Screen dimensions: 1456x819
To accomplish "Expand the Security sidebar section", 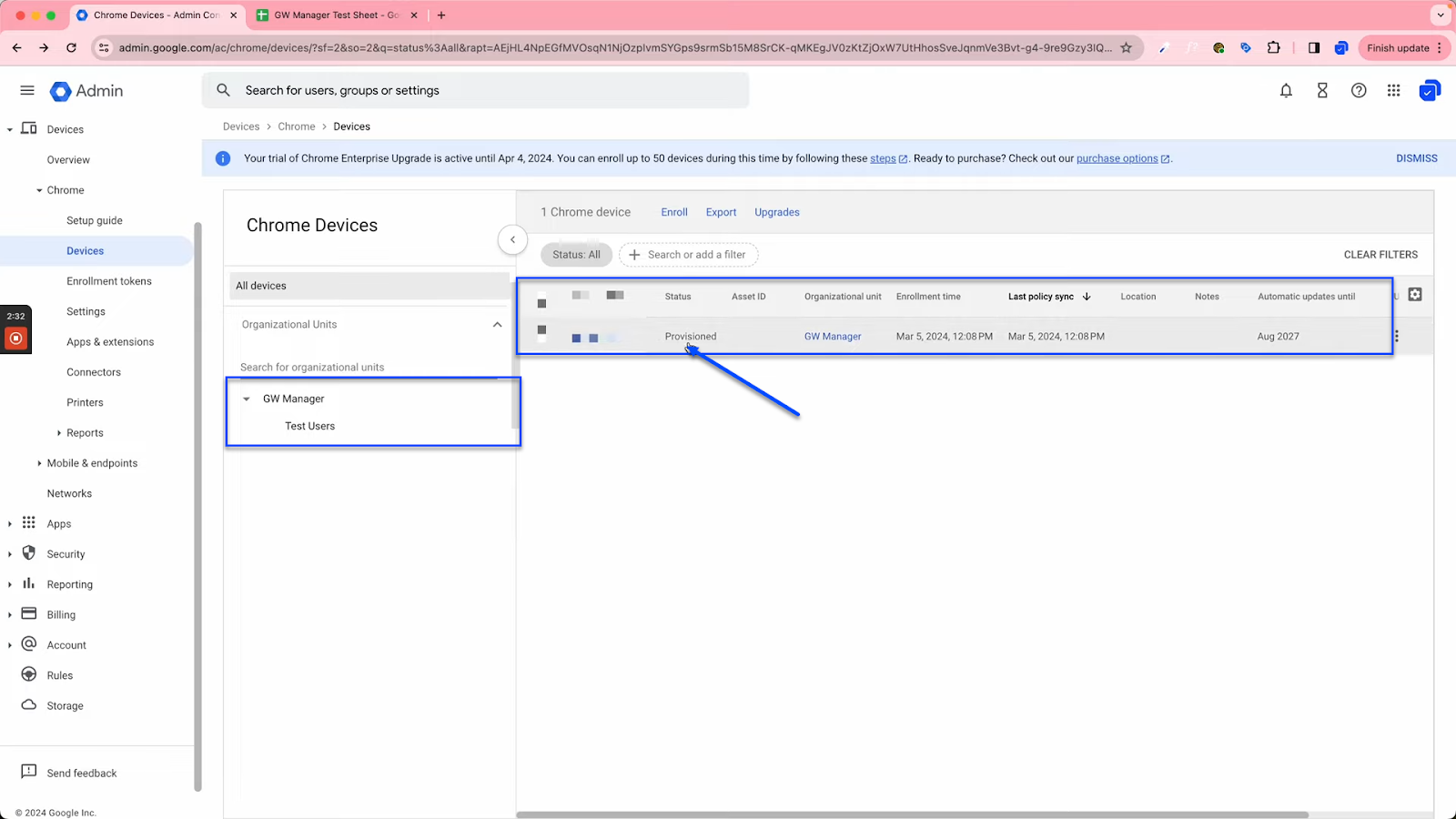I will coord(10,554).
